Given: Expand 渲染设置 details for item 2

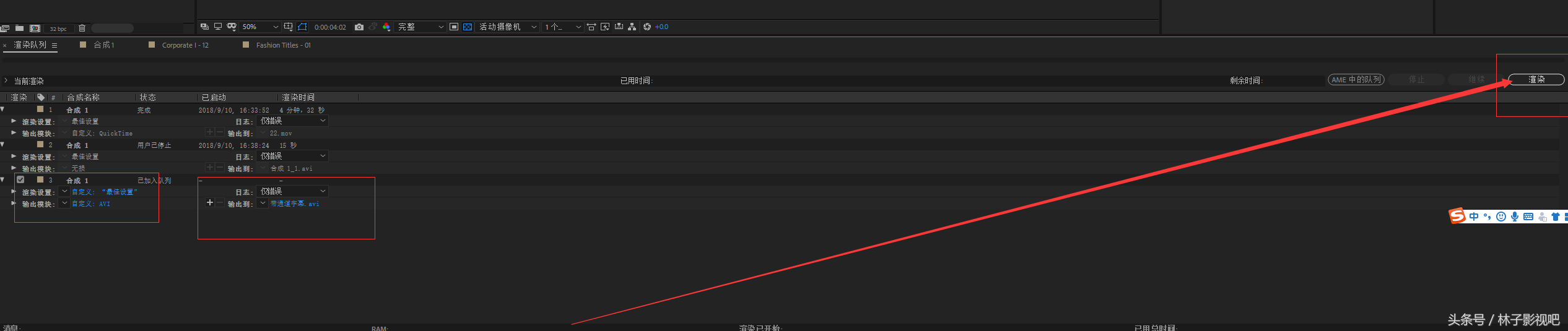Looking at the screenshot, I should pyautogui.click(x=14, y=156).
